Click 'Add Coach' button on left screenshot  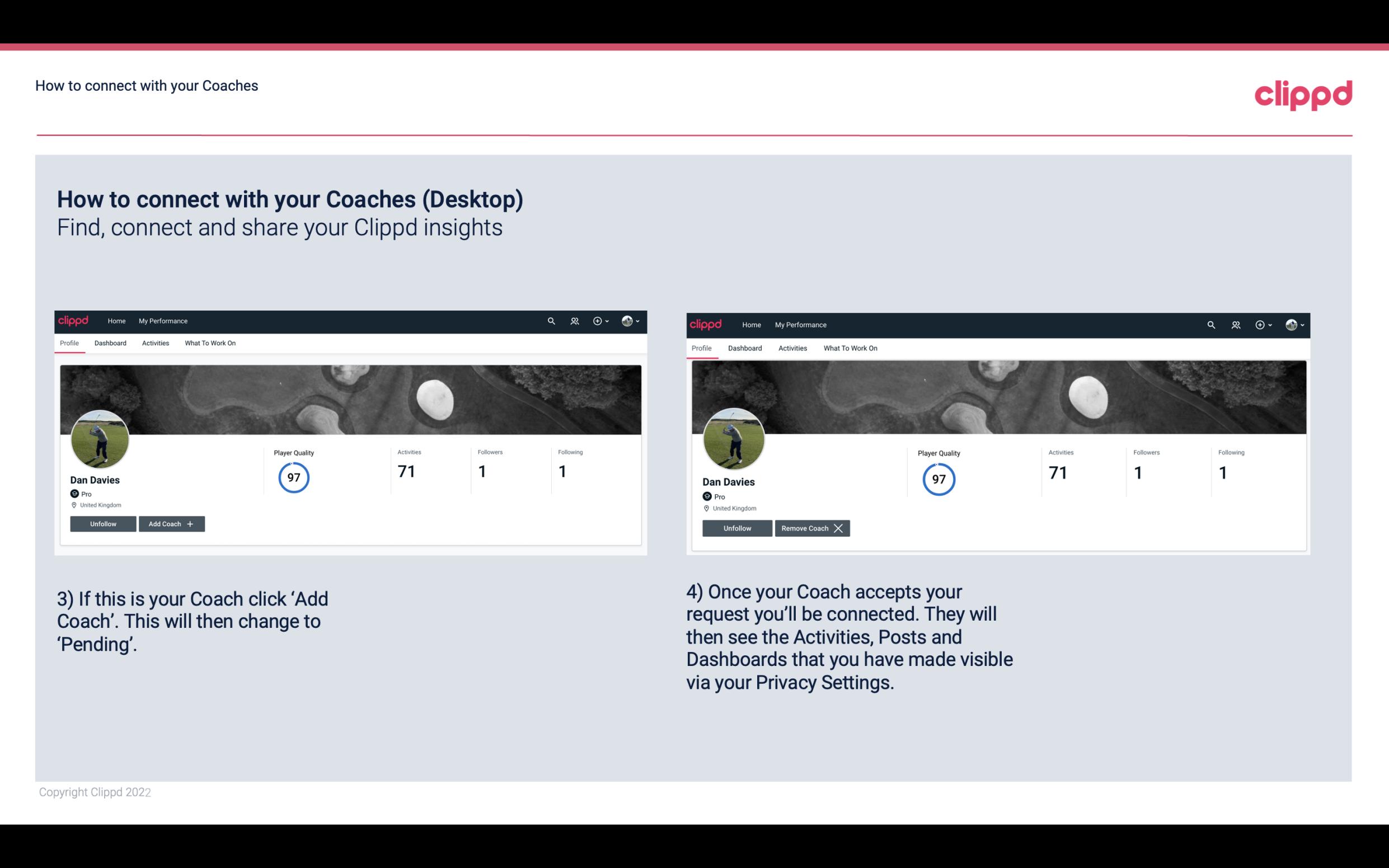(171, 524)
